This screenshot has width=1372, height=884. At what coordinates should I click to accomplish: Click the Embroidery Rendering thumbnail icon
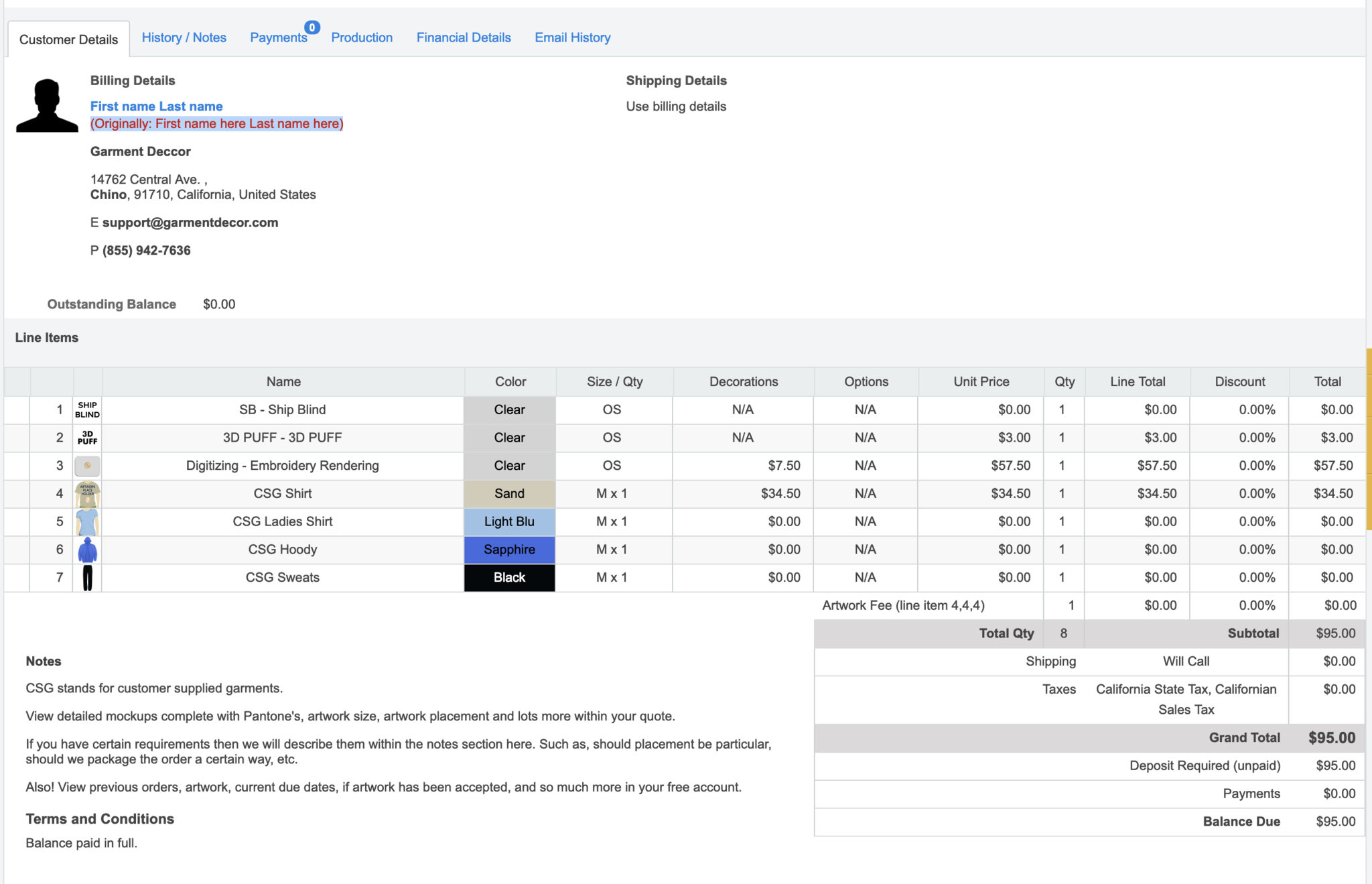click(x=87, y=466)
